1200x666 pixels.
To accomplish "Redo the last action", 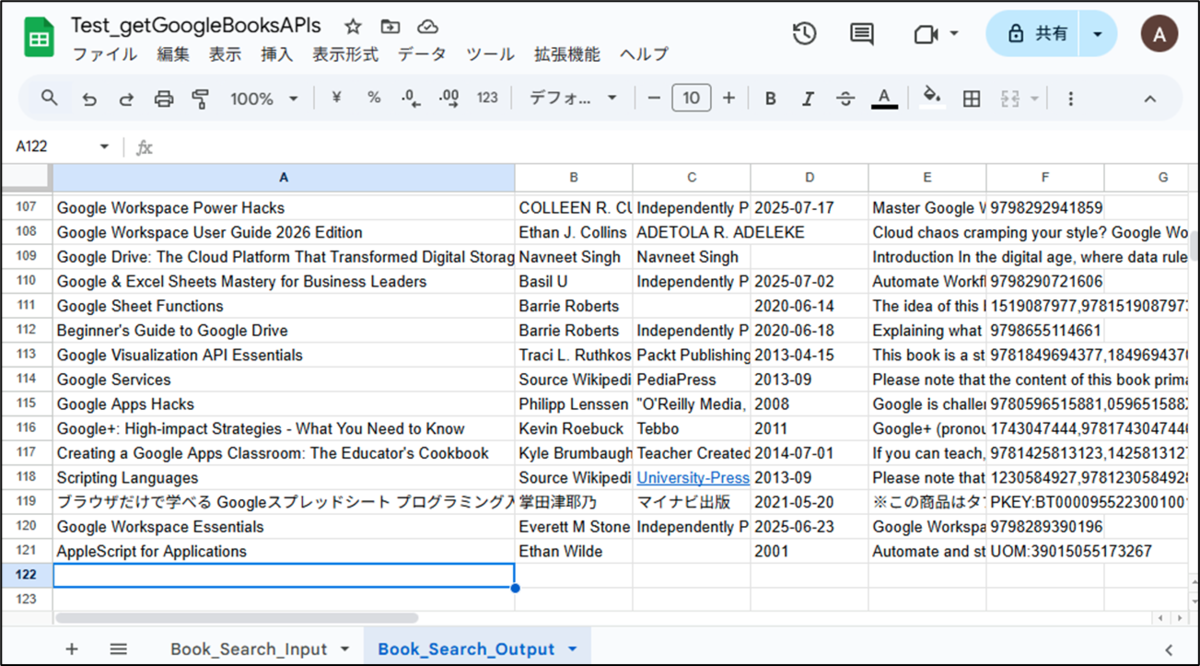I will (126, 98).
